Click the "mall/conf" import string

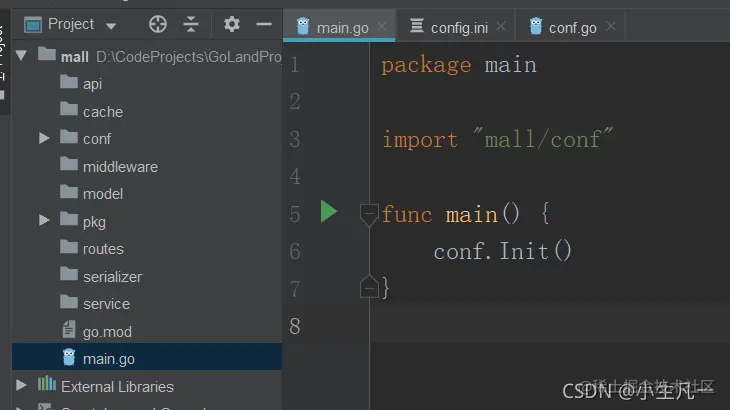tap(543, 139)
